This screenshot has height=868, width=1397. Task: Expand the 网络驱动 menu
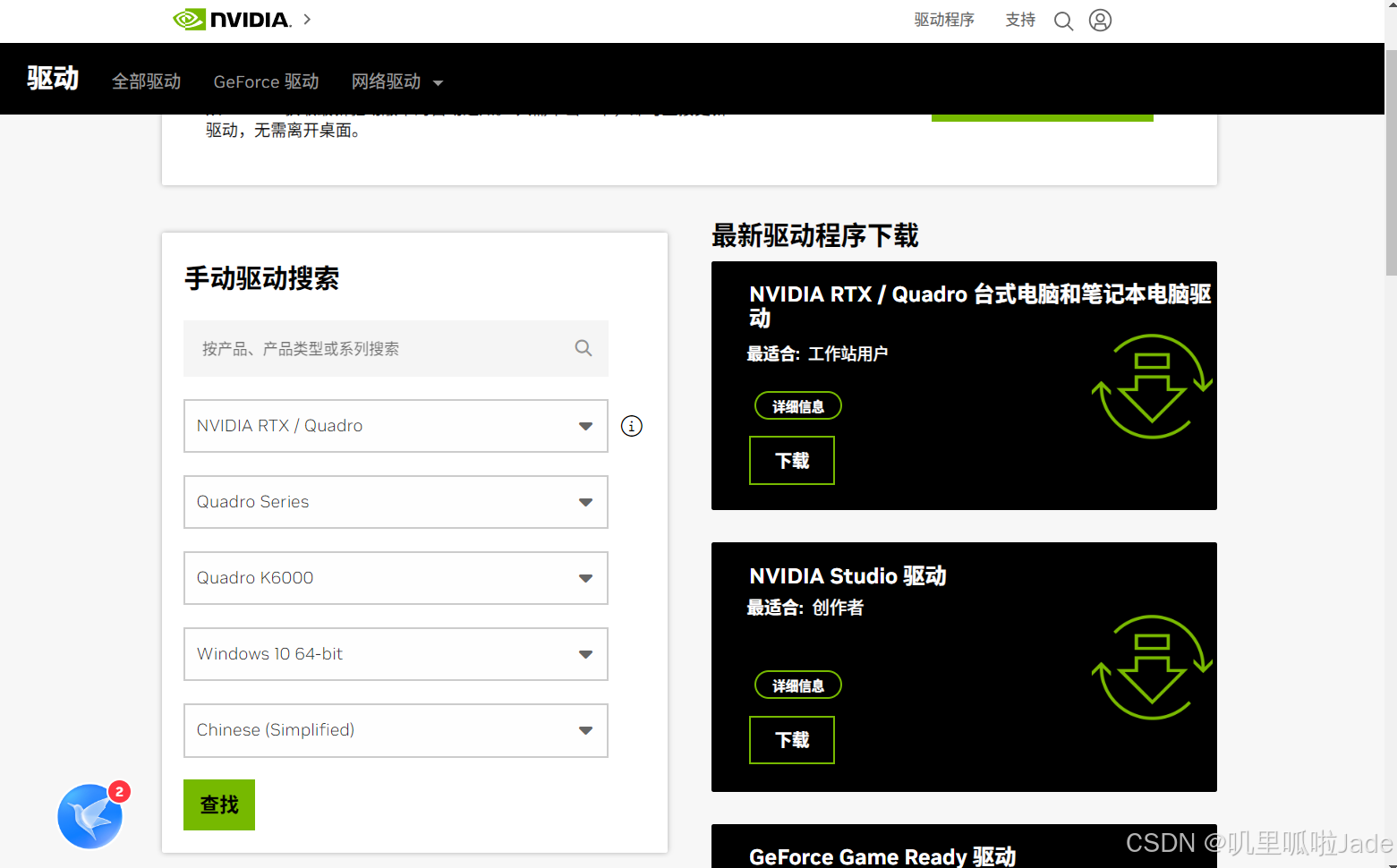point(397,81)
